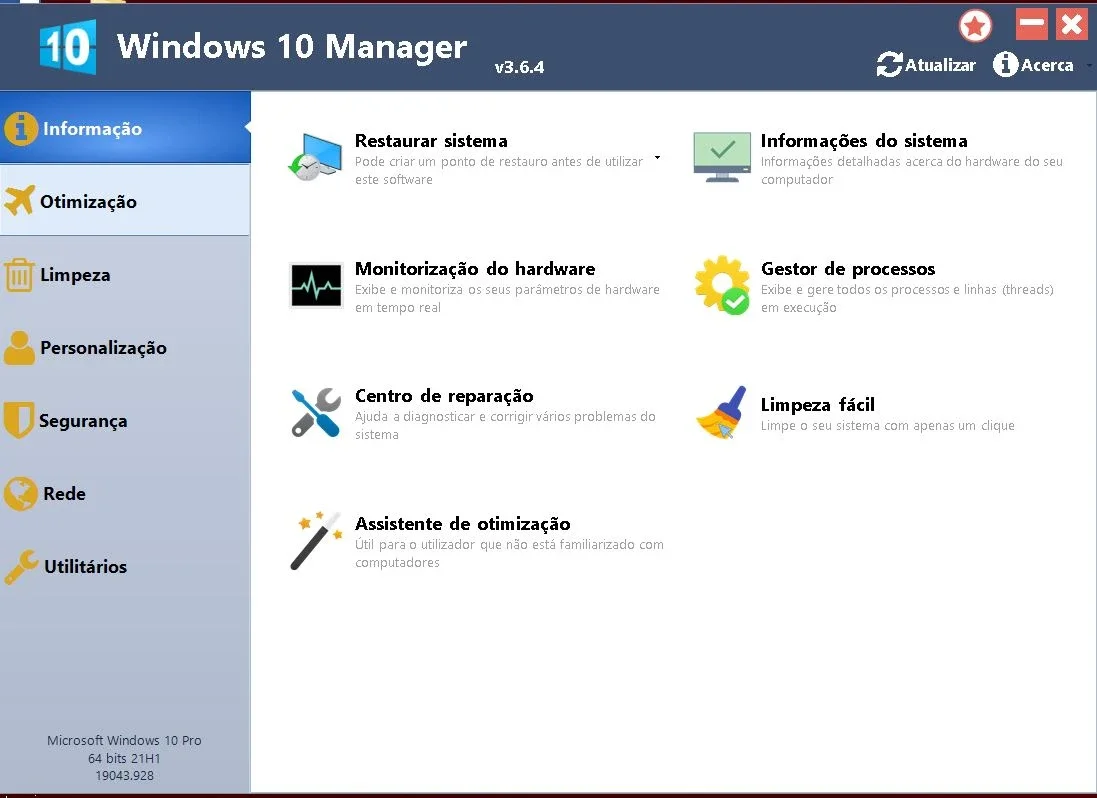Viewport: 1097px width, 798px height.
Task: Click the Atualizar refresh arrows icon
Action: pyautogui.click(x=889, y=65)
